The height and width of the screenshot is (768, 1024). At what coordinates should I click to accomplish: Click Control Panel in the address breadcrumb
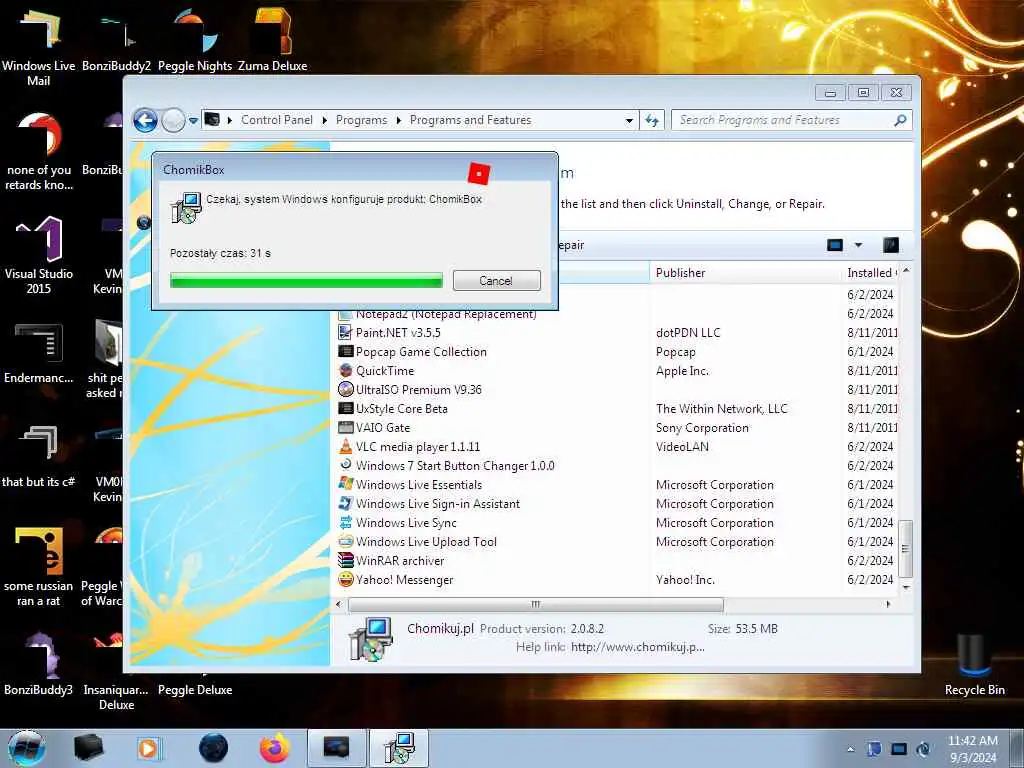tap(277, 120)
